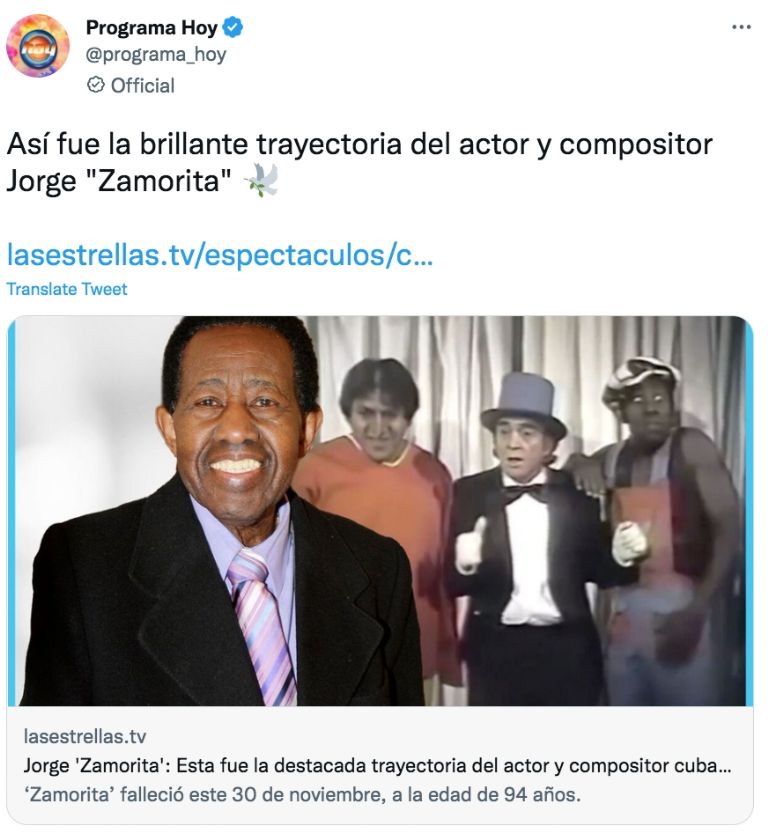Click the dove emoji in the tweet
This screenshot has width=768, height=833.
pos(261,181)
